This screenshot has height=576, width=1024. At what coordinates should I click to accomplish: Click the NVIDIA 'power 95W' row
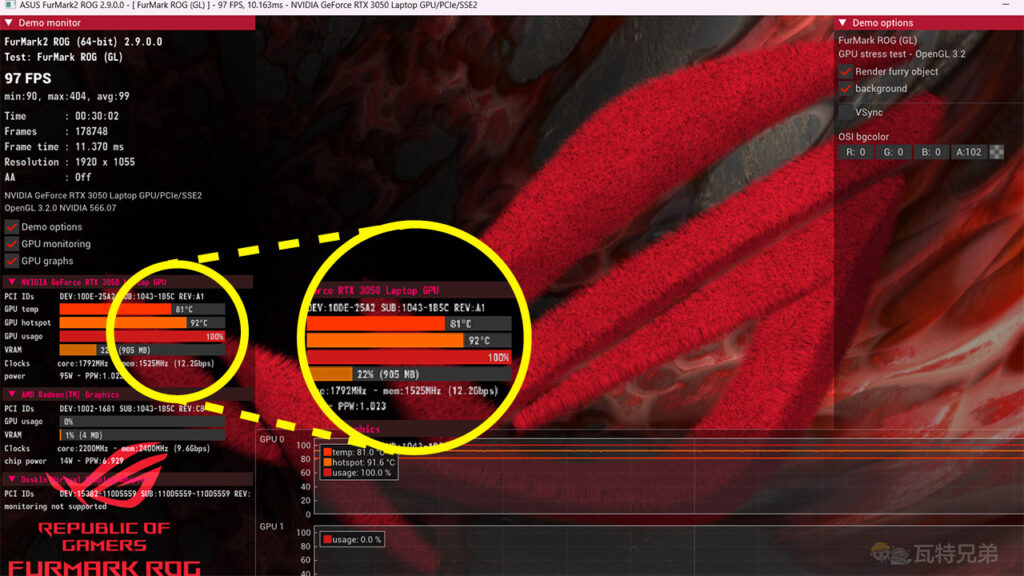click(63, 376)
